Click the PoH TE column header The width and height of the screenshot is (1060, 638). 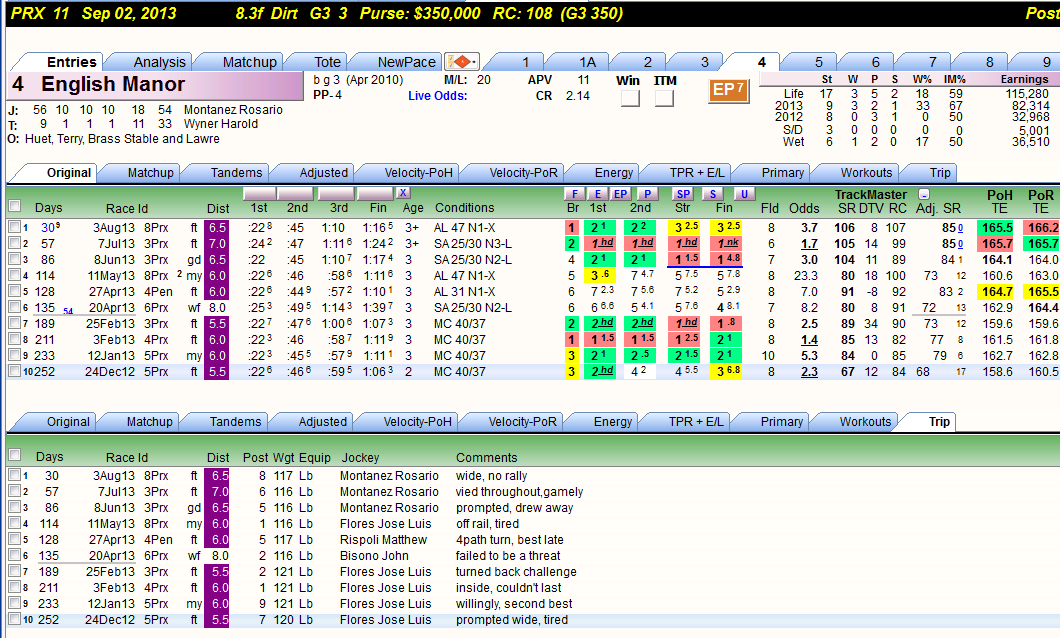click(999, 201)
